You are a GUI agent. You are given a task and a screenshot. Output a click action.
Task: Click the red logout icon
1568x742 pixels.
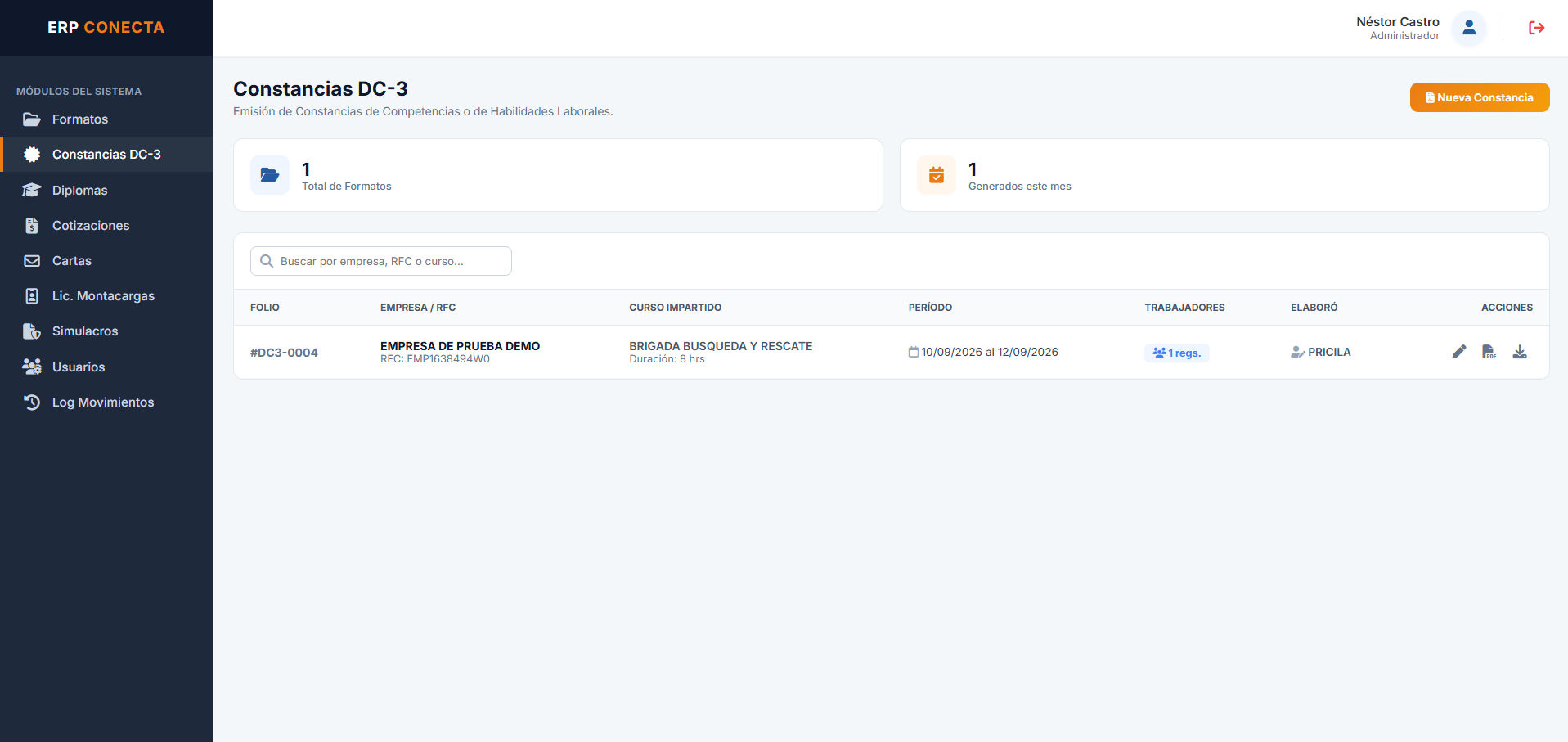pyautogui.click(x=1536, y=28)
